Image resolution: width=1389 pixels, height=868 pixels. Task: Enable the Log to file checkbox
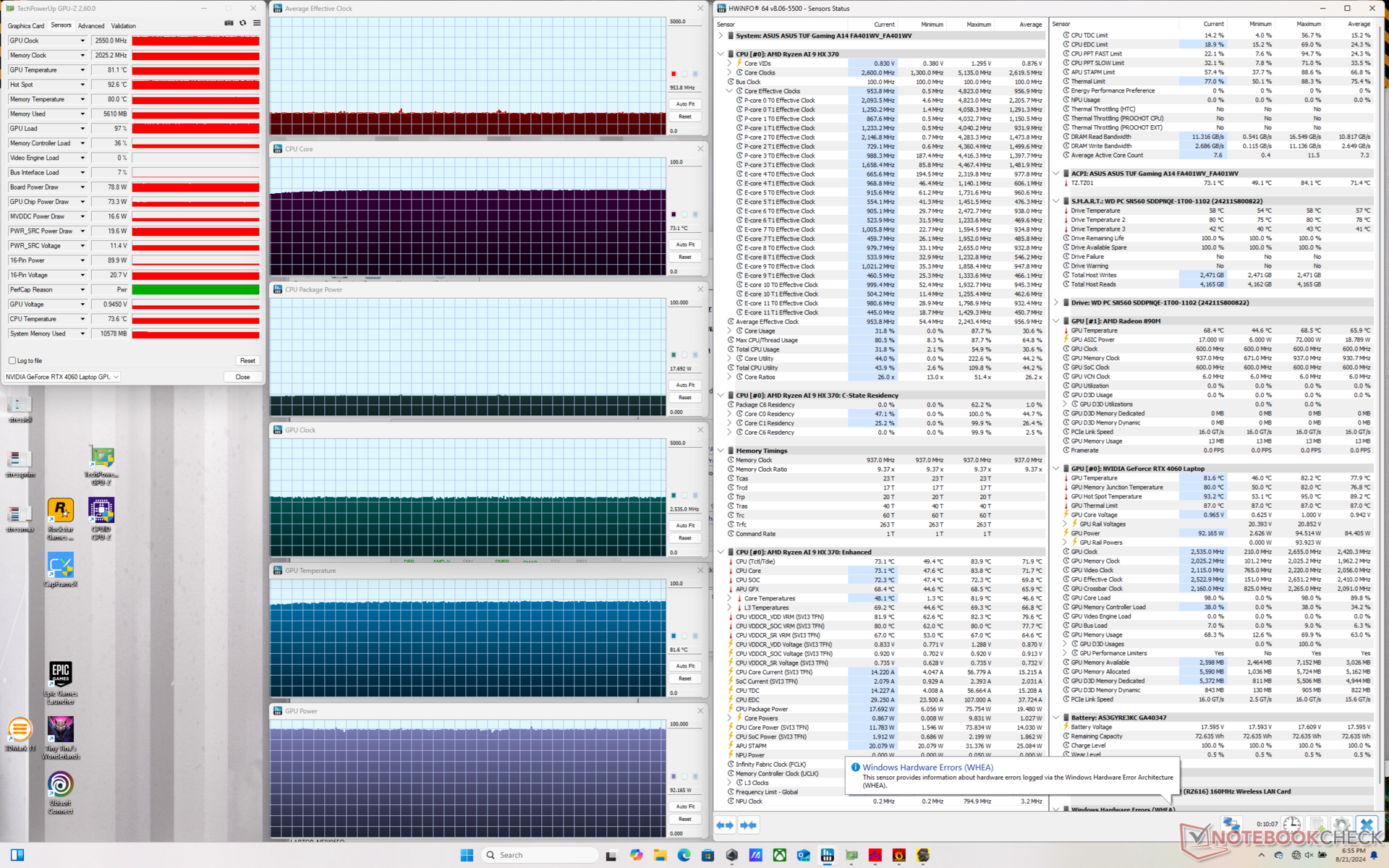pos(12,360)
